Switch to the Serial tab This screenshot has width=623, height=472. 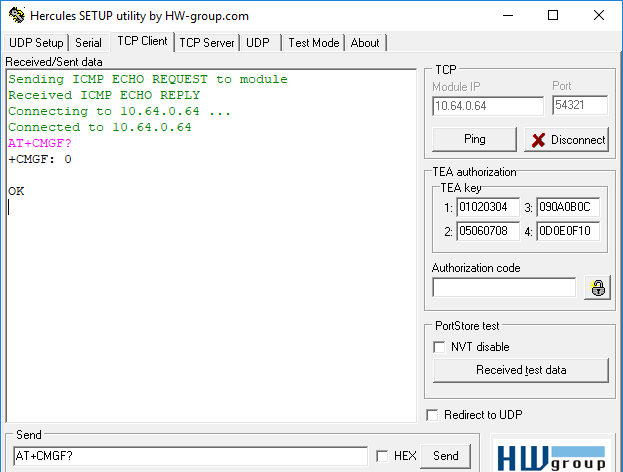pyautogui.click(x=88, y=43)
